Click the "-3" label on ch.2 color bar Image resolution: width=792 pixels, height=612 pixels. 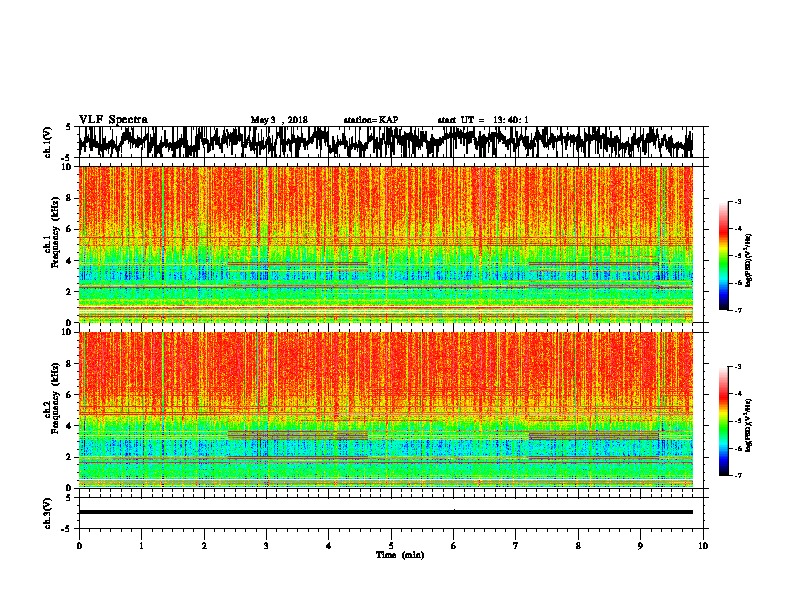click(737, 367)
